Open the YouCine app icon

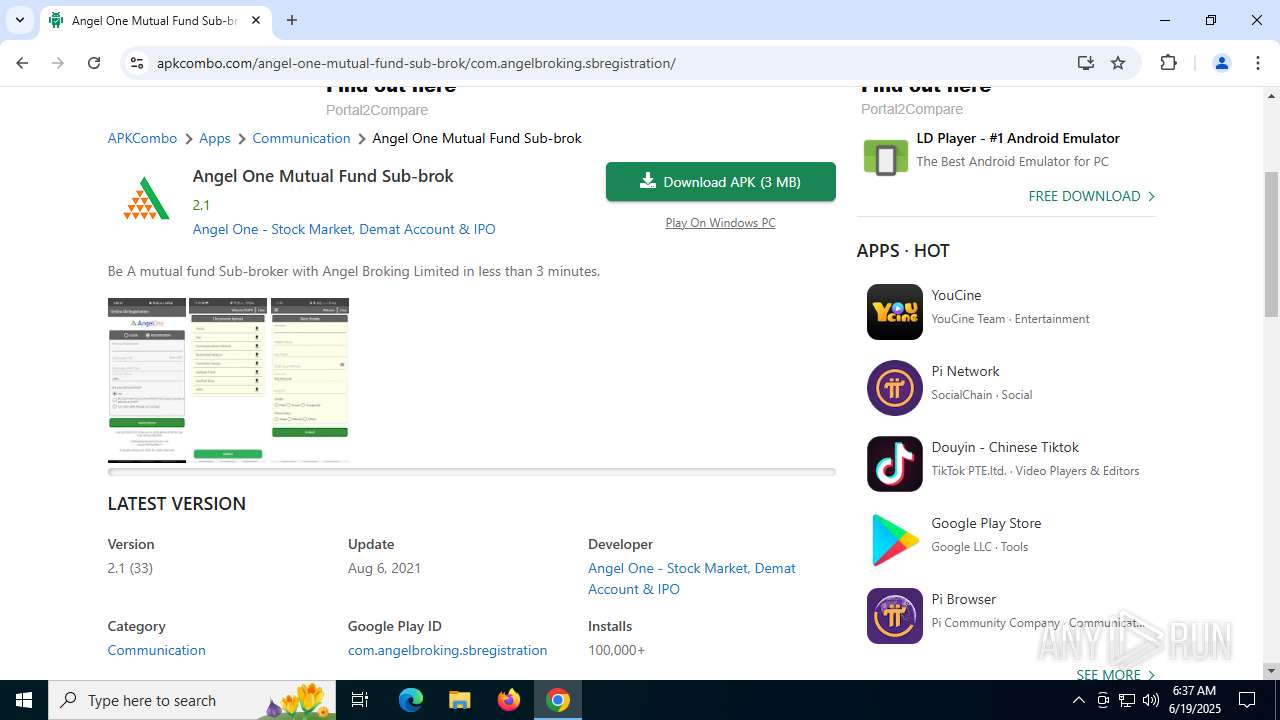(x=895, y=312)
